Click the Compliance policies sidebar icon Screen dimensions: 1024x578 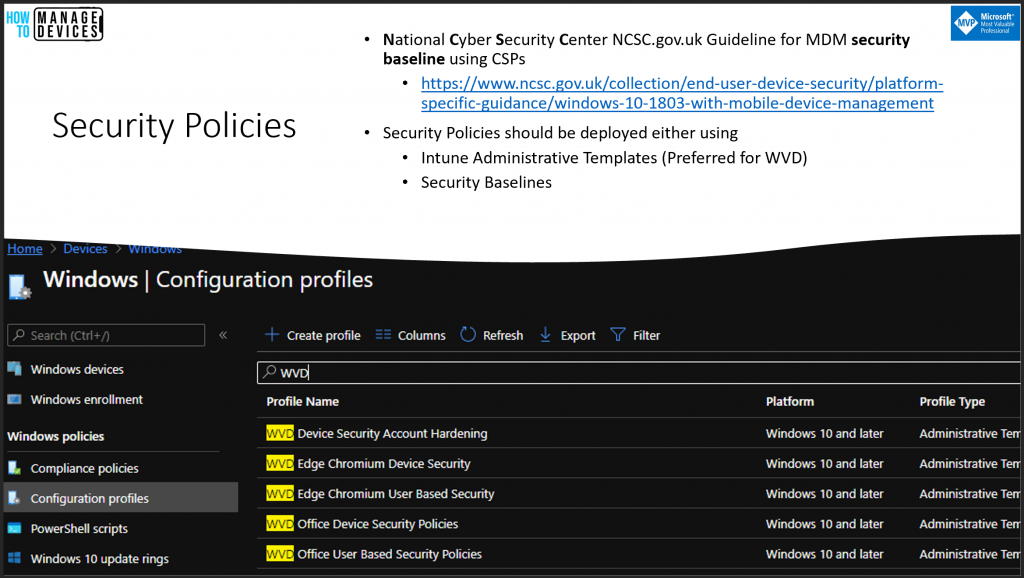coord(14,468)
